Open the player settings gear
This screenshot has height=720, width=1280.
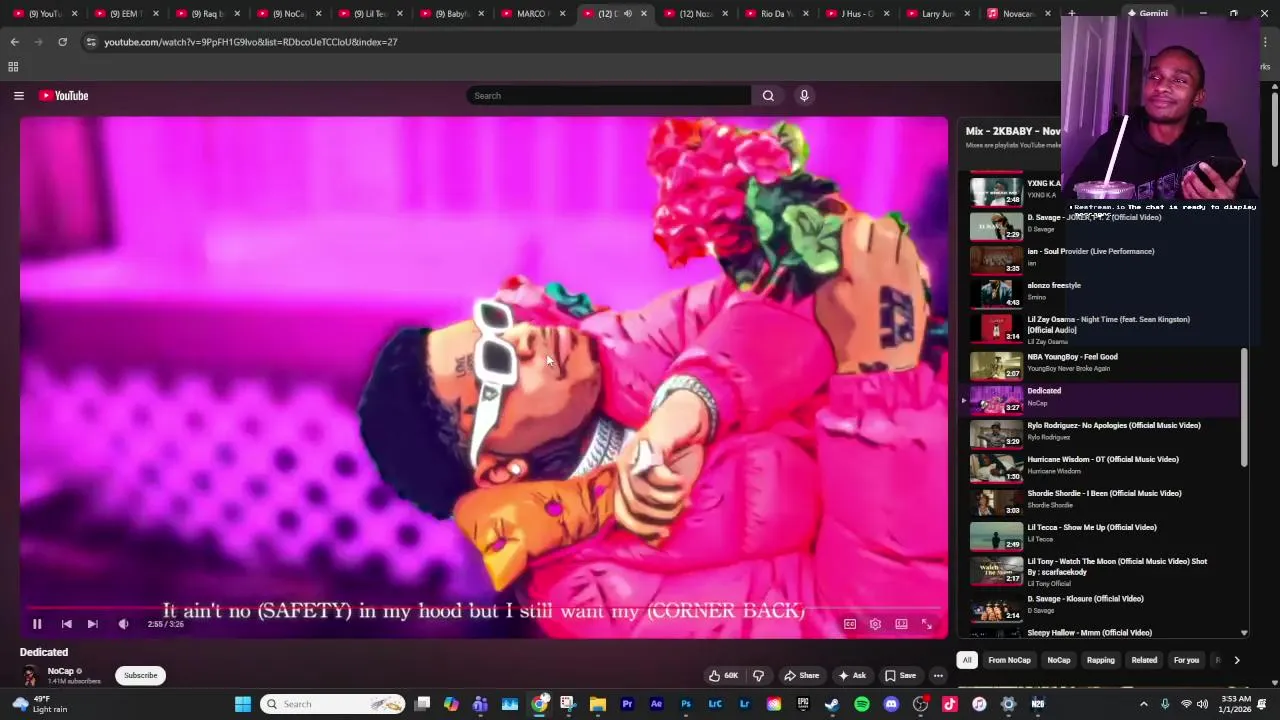[x=875, y=624]
